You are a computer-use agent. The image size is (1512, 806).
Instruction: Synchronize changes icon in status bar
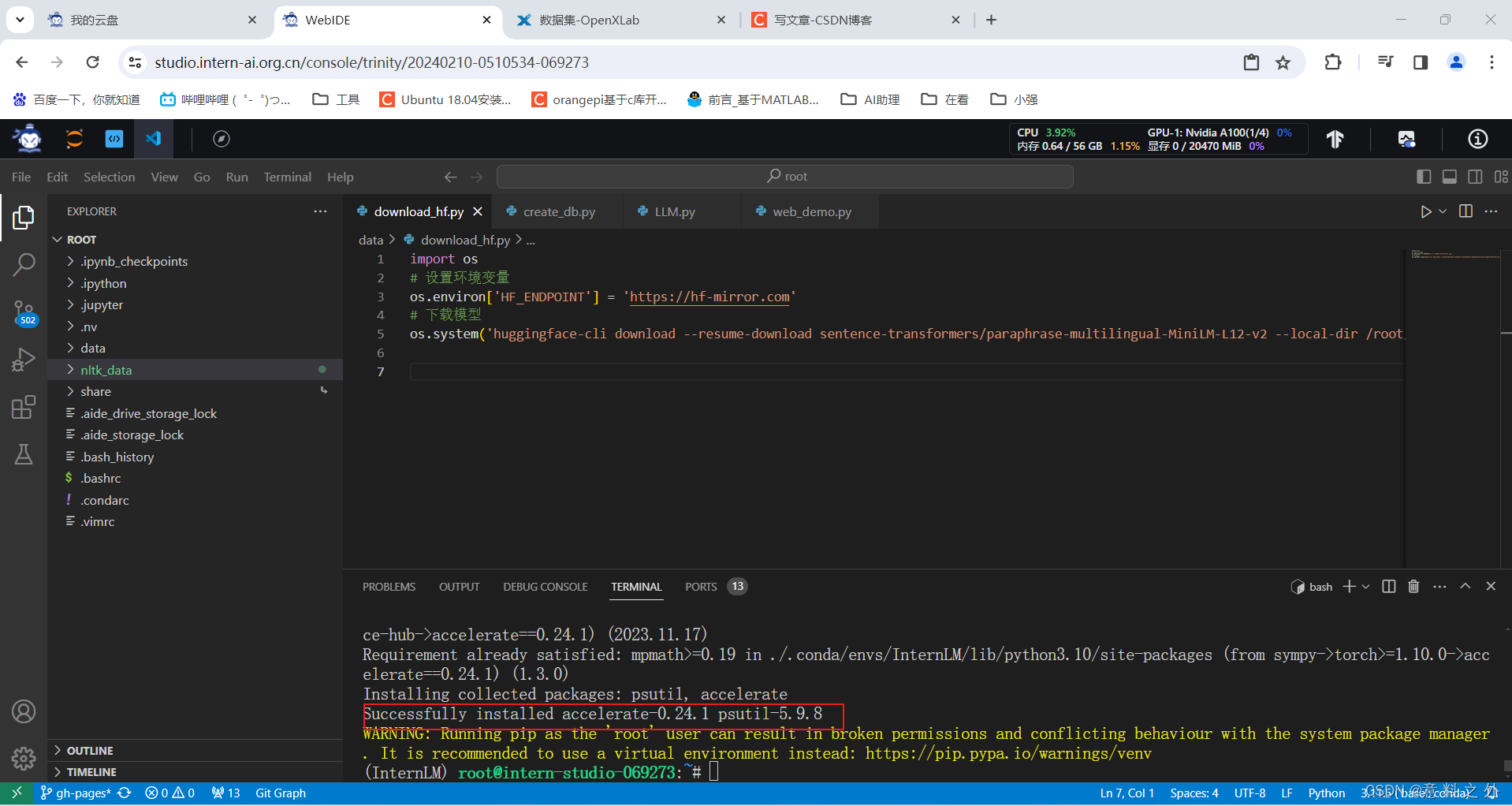coord(125,793)
